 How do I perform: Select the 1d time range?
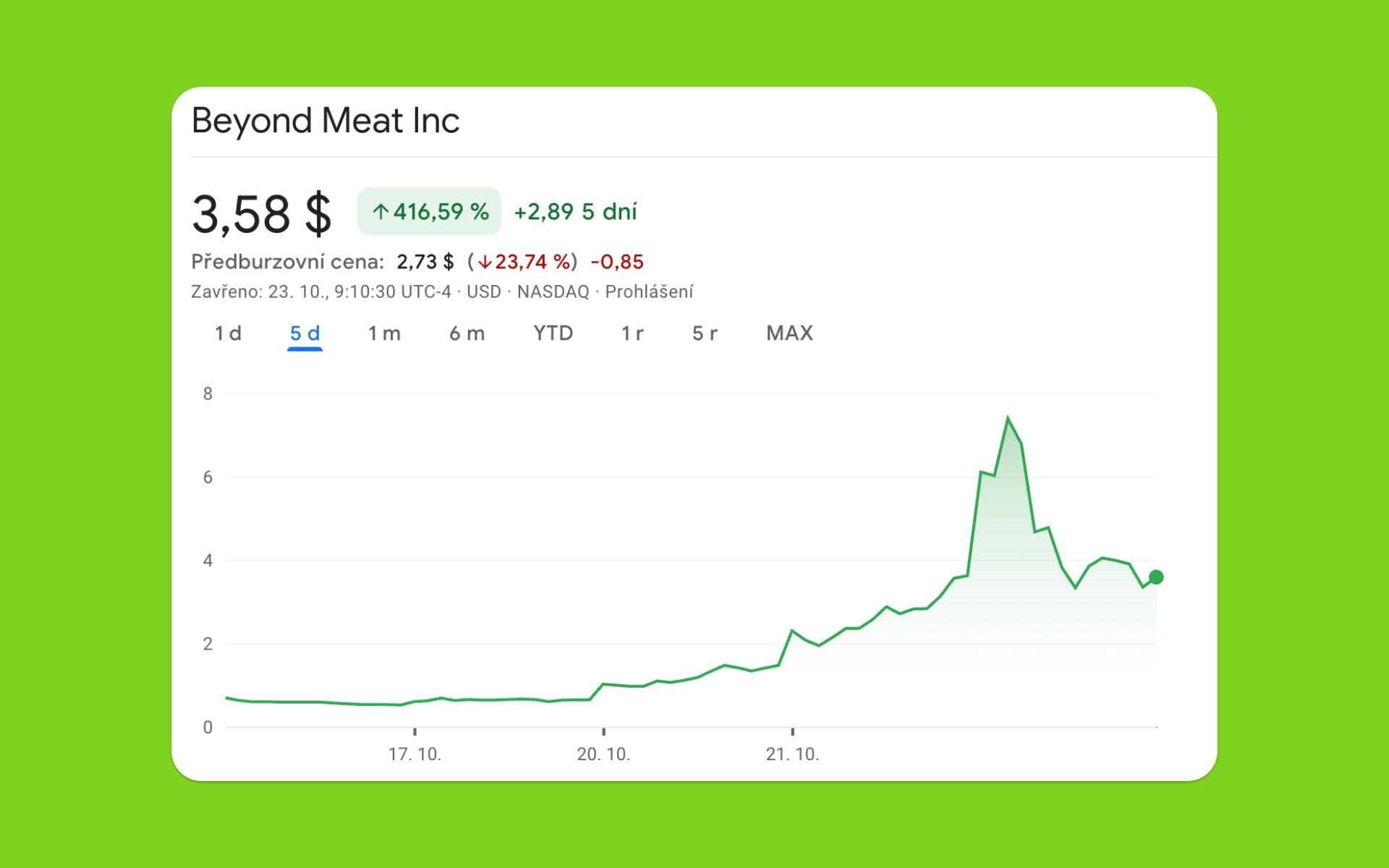pos(227,333)
